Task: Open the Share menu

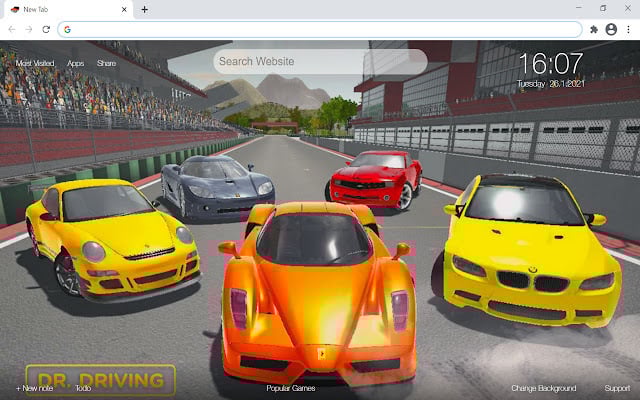Action: point(107,63)
